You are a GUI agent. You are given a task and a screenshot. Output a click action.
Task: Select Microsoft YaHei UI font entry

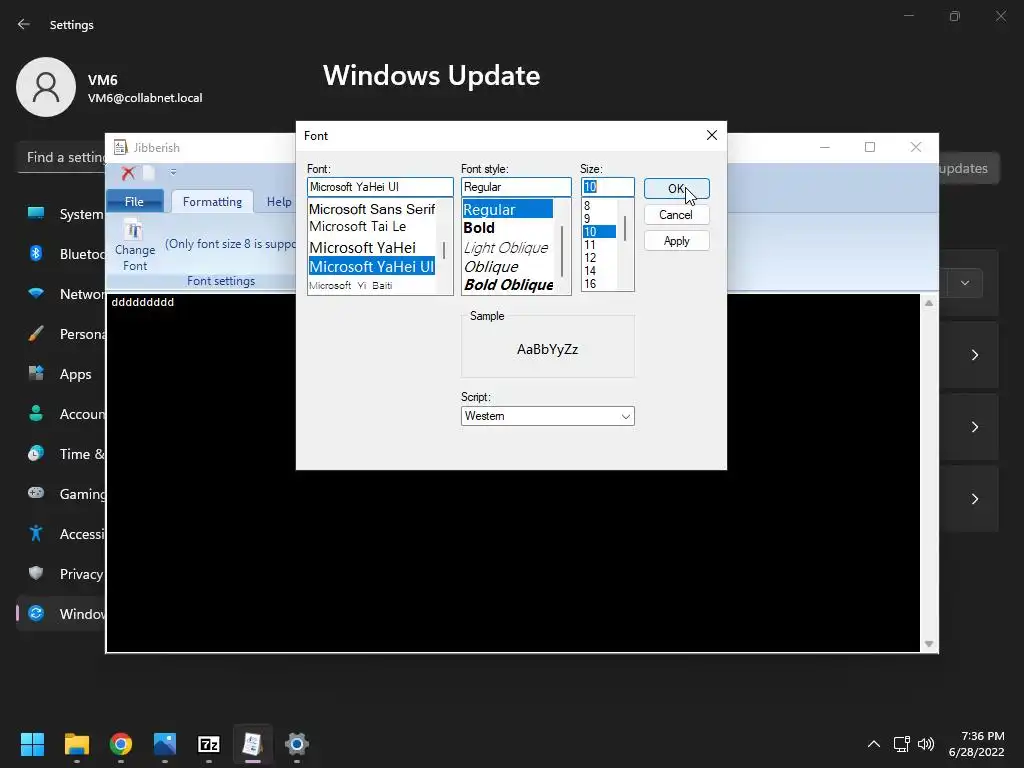click(x=372, y=266)
